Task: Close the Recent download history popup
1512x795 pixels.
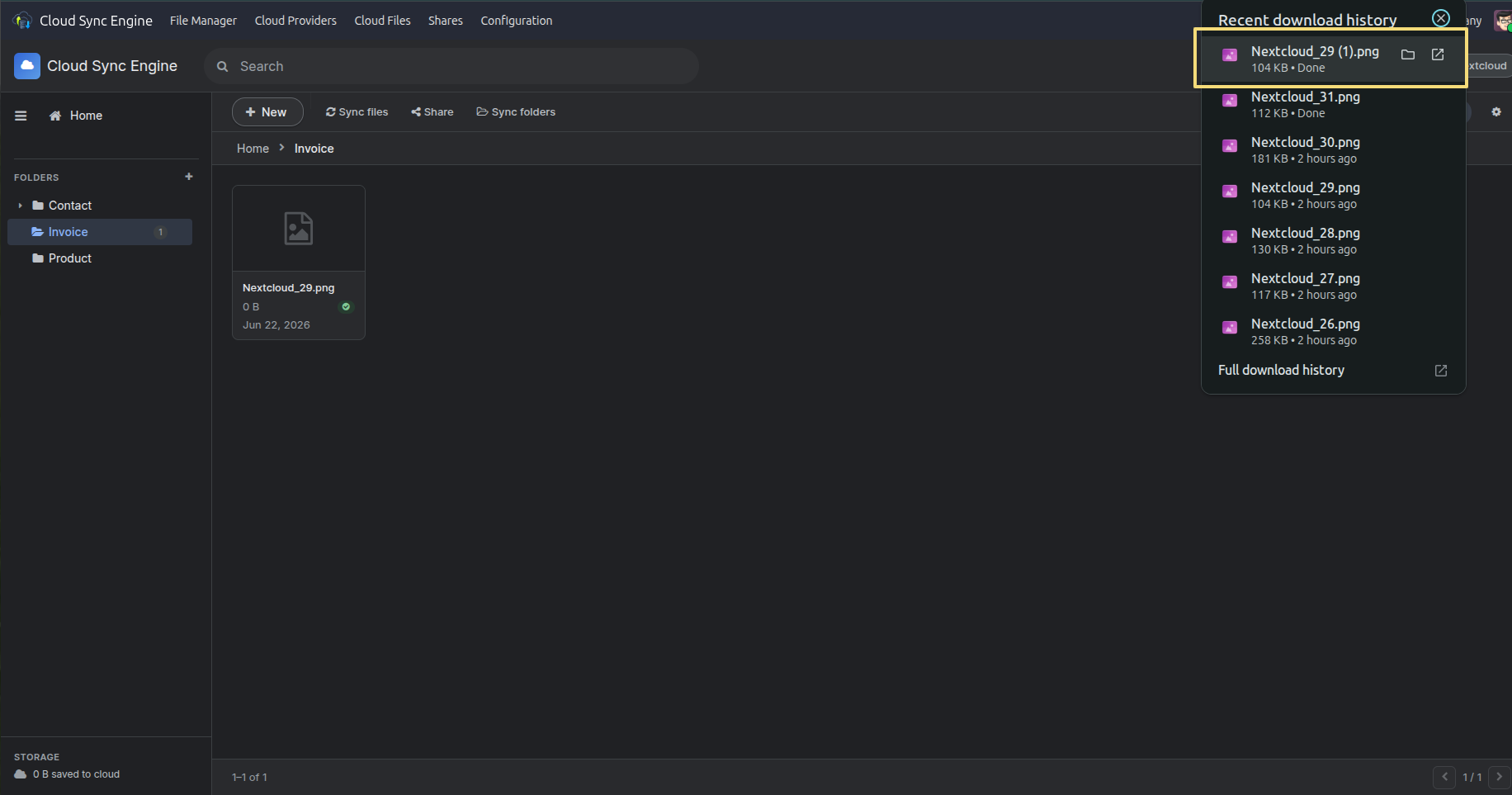Action: tap(1441, 18)
